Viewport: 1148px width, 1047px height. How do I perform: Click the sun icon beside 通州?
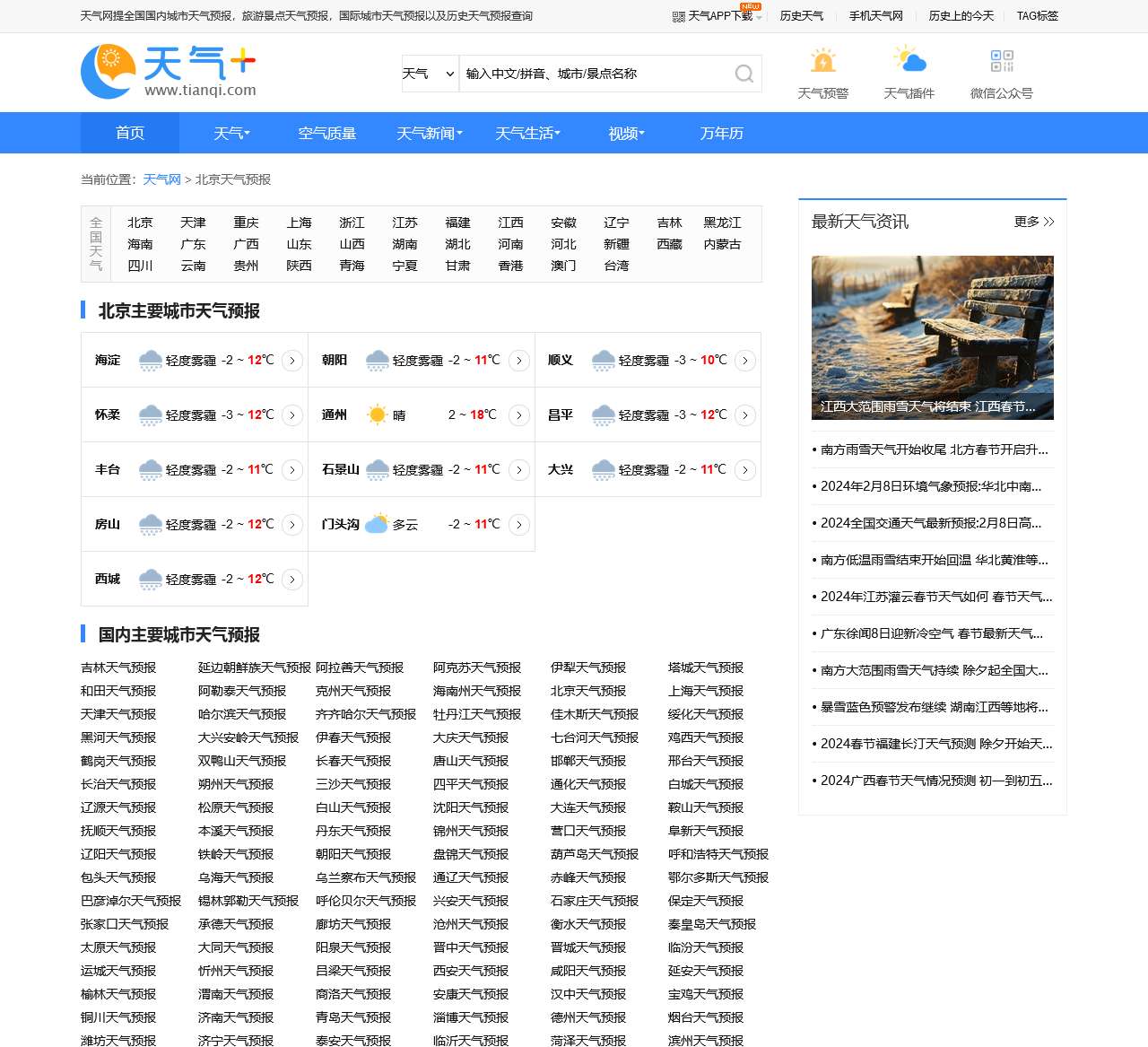tap(378, 414)
